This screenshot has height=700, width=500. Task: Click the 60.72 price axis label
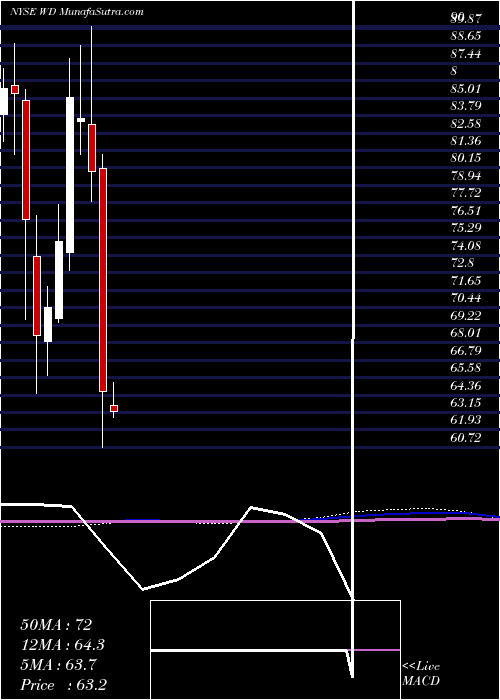click(466, 437)
